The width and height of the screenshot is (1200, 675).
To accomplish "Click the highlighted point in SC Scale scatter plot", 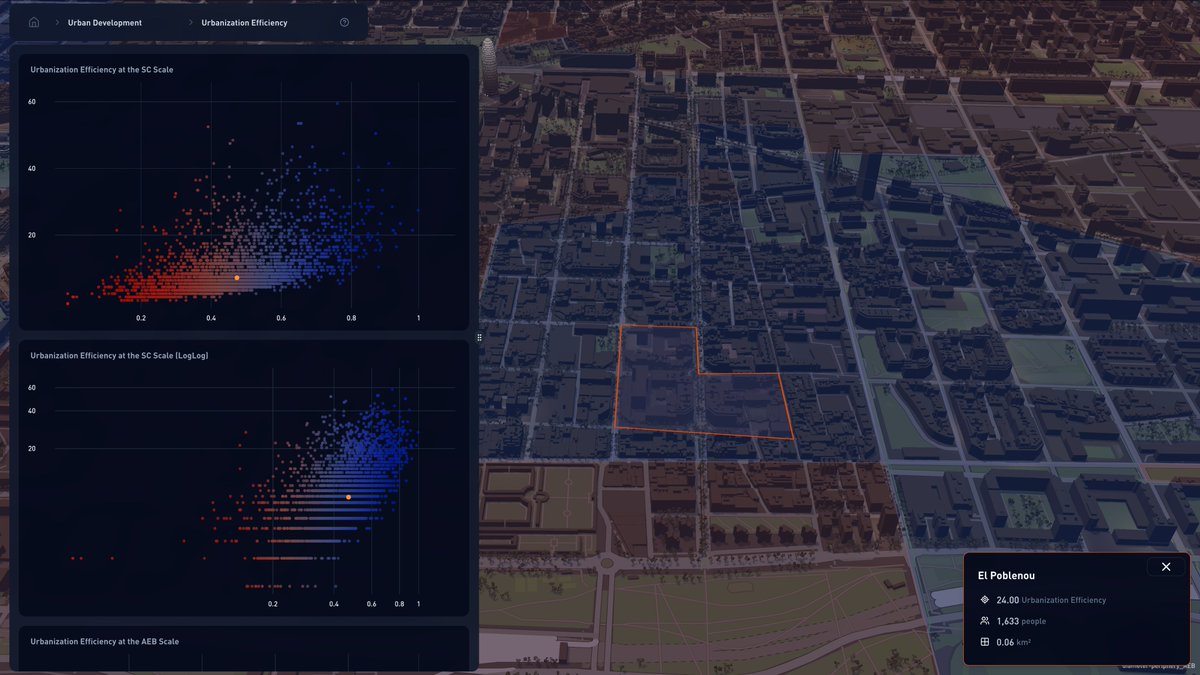I will (237, 277).
